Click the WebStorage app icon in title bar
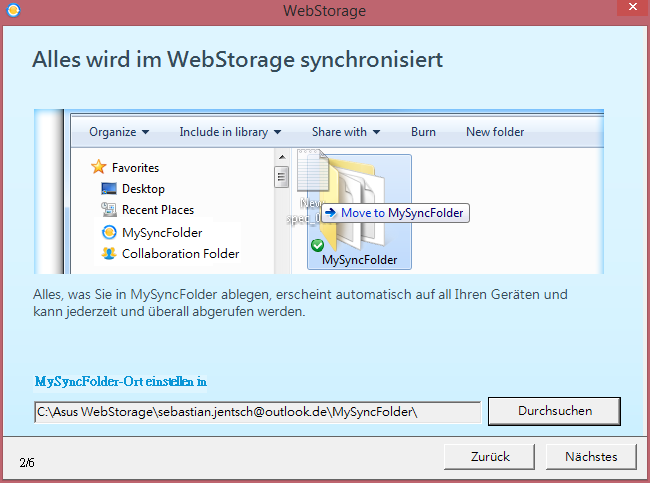650x483 pixels. (12, 10)
